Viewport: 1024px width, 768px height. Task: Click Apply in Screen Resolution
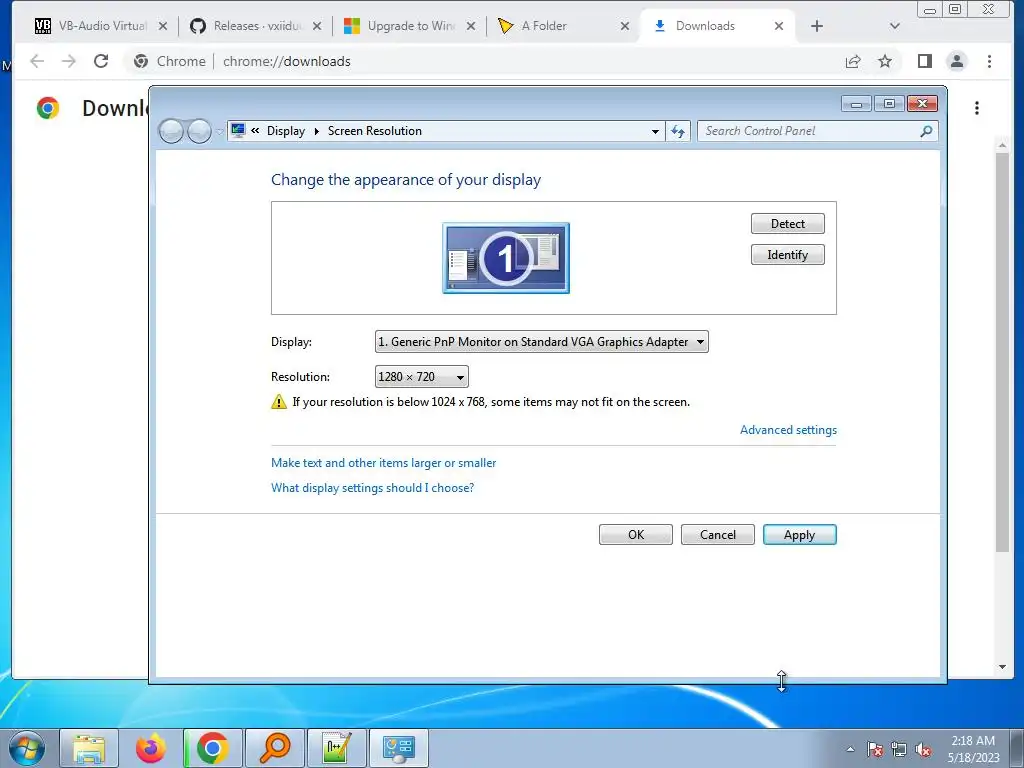point(799,535)
